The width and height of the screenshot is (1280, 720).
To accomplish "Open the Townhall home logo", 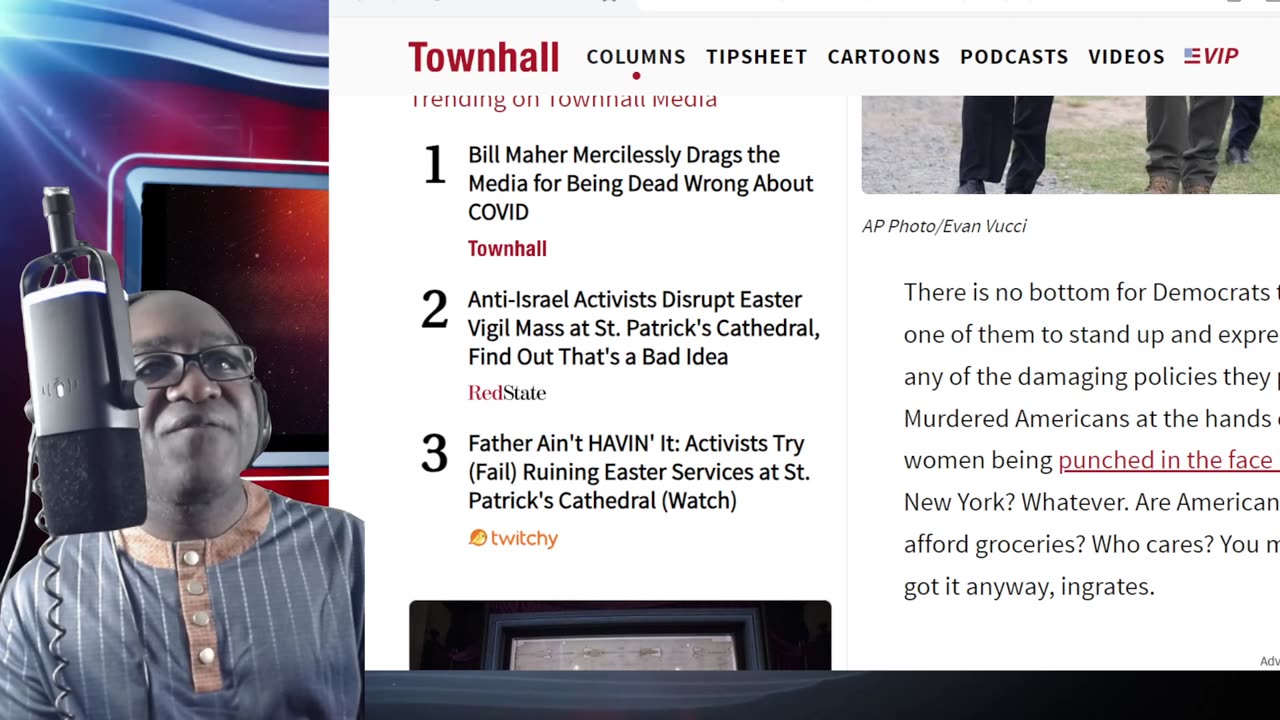I will tap(483, 57).
